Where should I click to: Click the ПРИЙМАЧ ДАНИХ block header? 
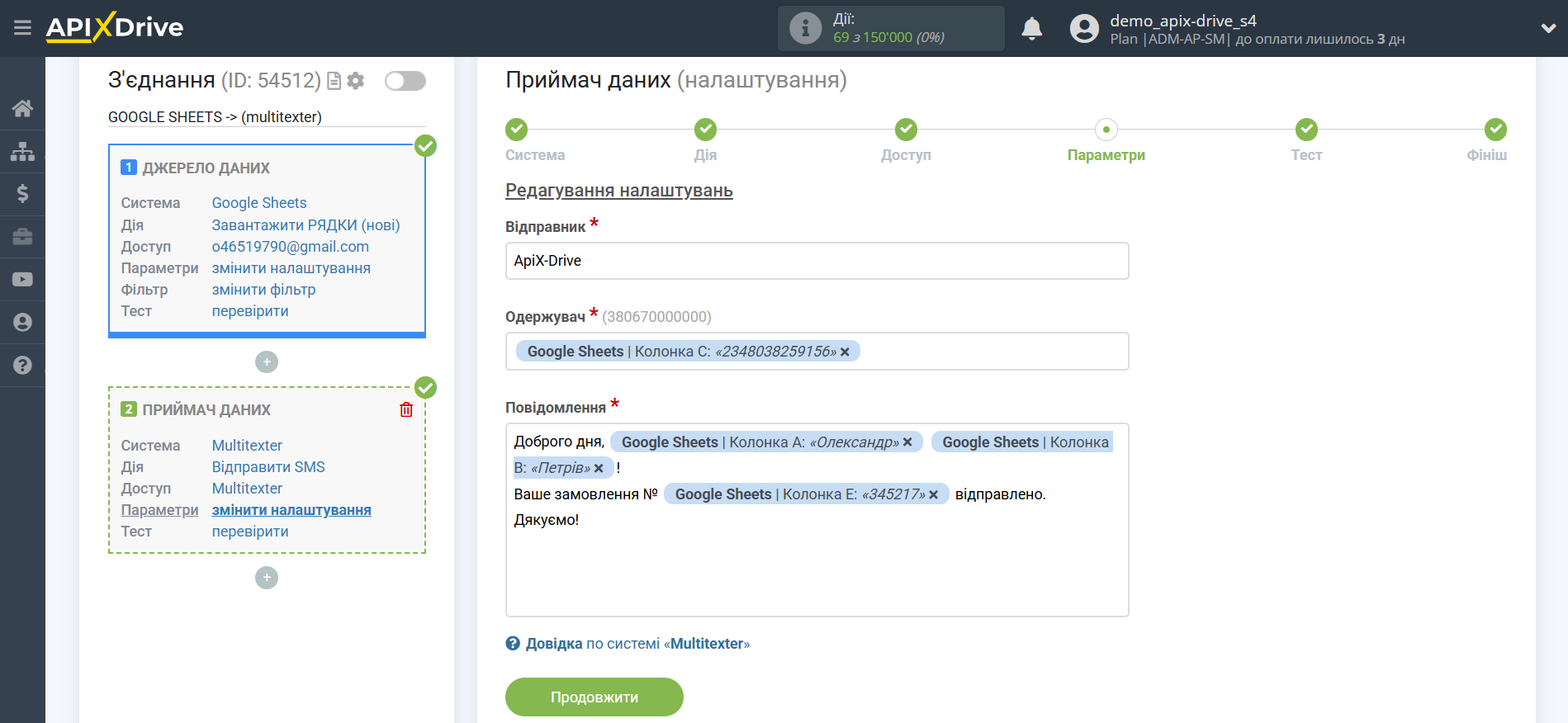(x=206, y=410)
